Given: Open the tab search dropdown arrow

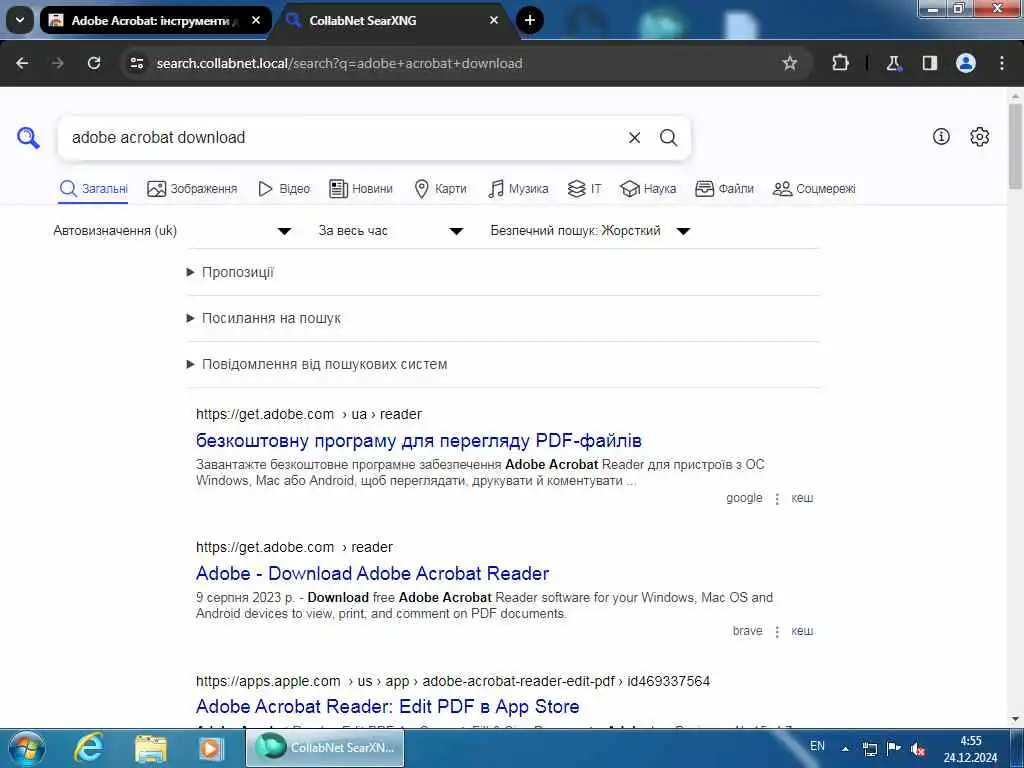Looking at the screenshot, I should point(20,20).
